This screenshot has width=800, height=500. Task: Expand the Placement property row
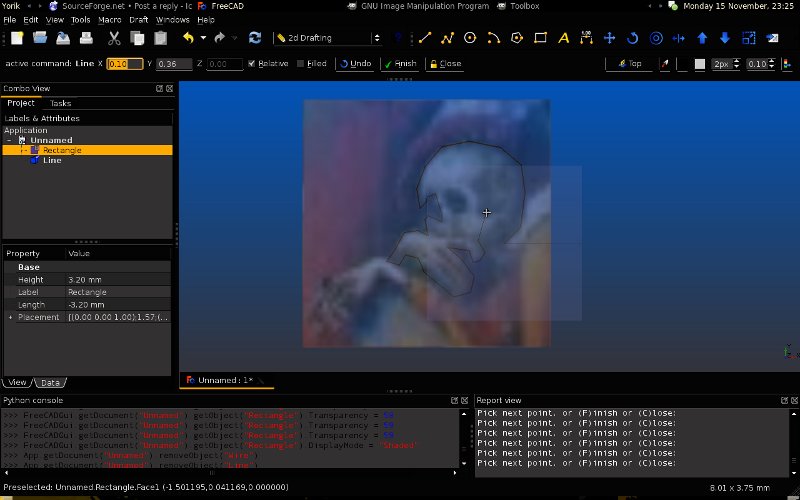tap(10, 317)
